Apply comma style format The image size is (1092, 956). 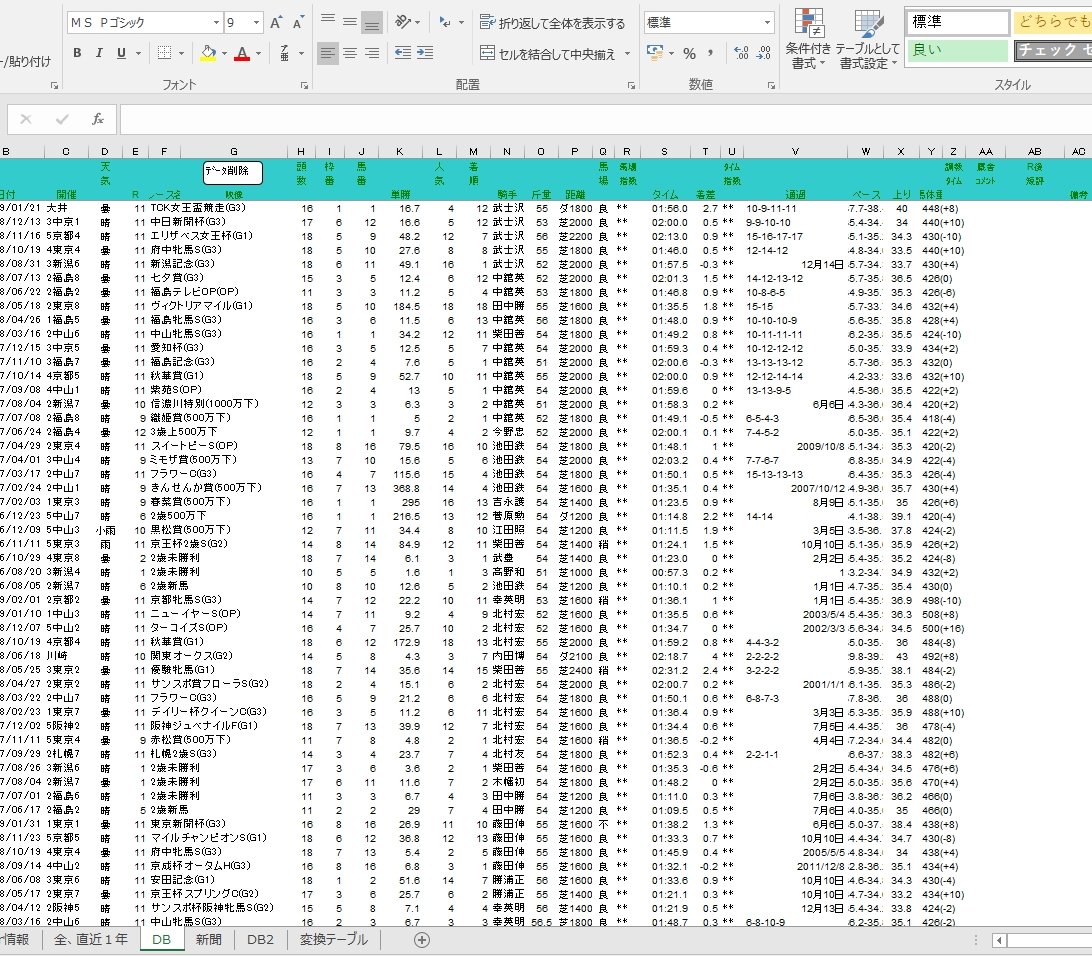pyautogui.click(x=710, y=53)
